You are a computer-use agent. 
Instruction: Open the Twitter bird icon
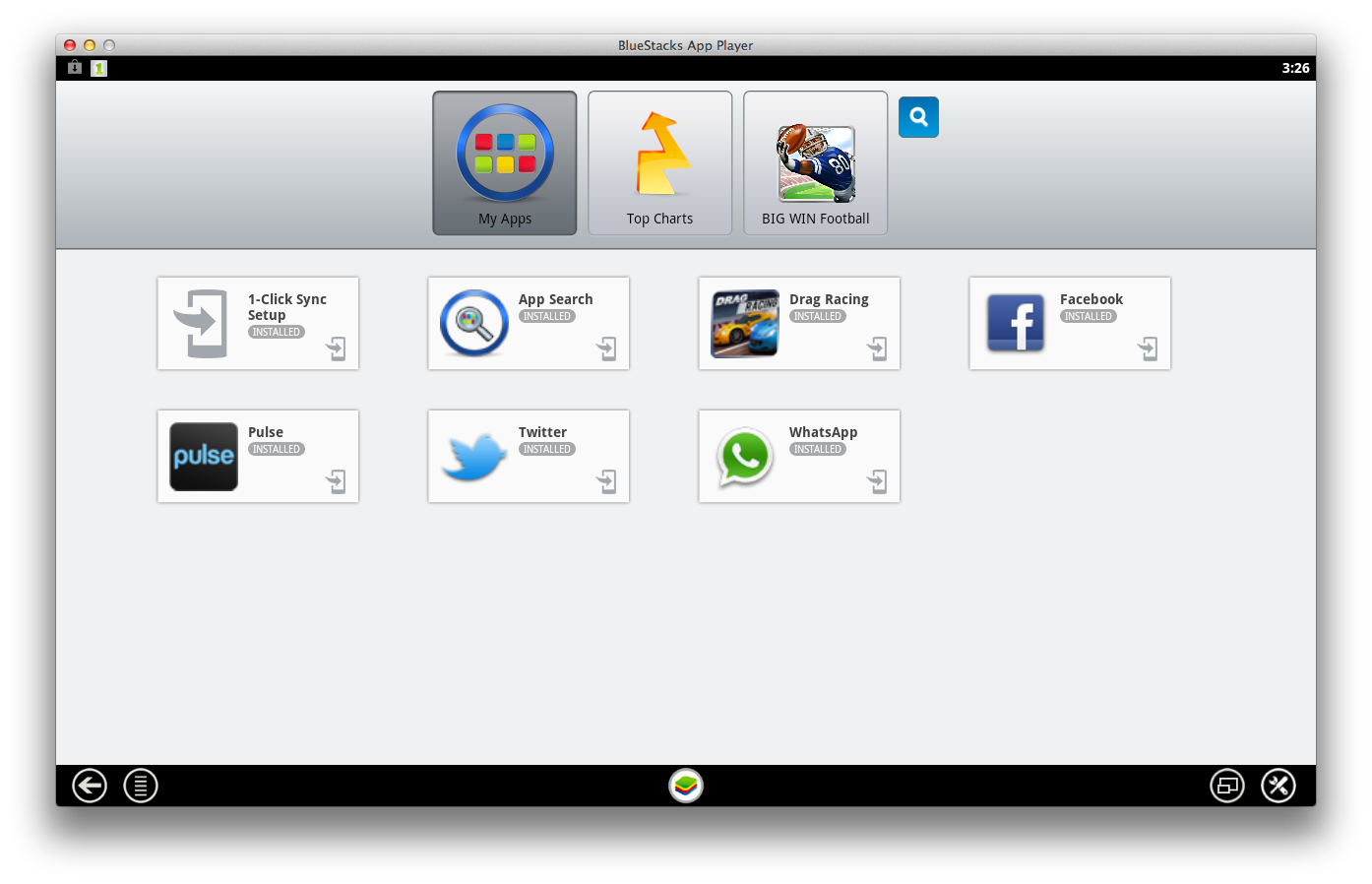[474, 457]
